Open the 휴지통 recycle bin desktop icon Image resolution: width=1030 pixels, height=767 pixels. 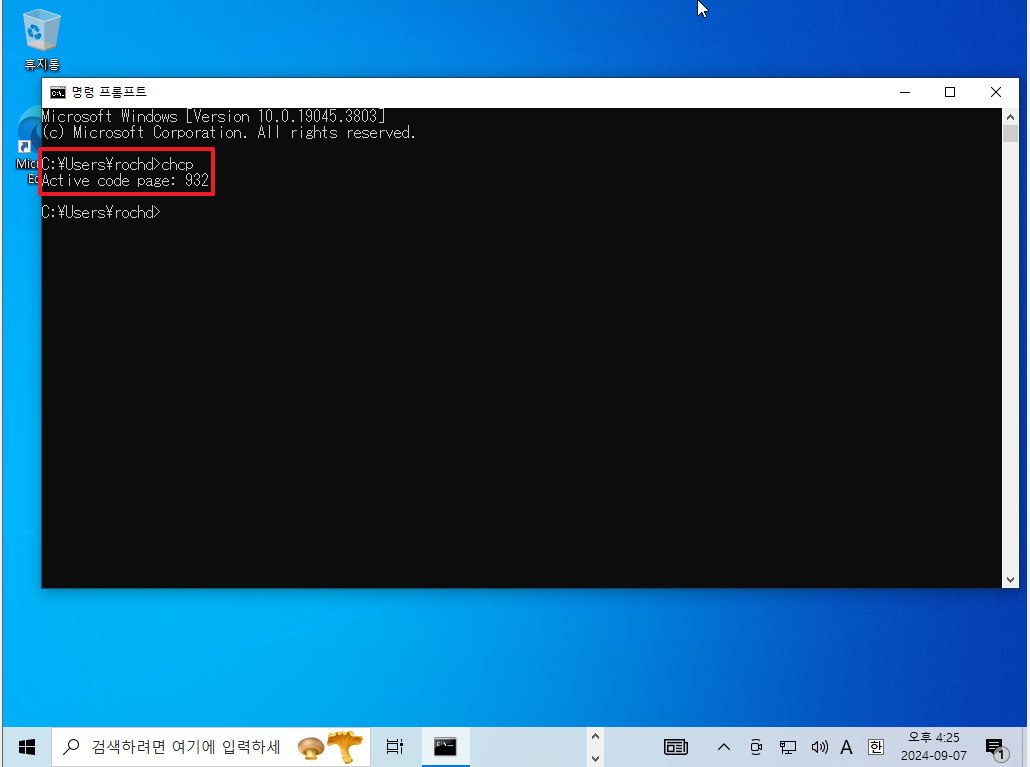pyautogui.click(x=41, y=39)
